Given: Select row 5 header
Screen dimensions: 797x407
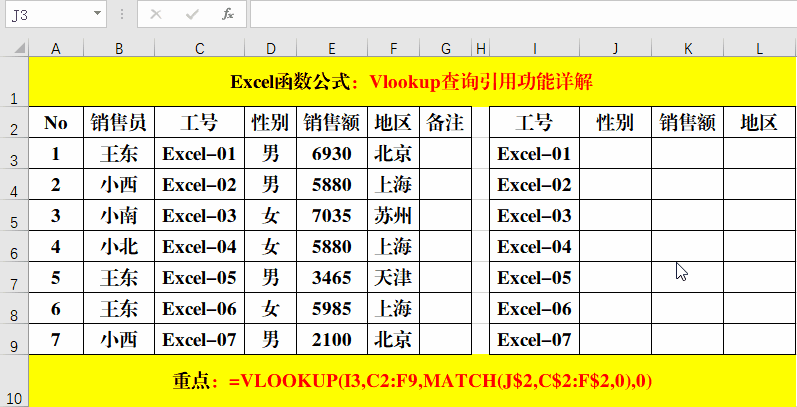Looking at the screenshot, I should click(14, 215).
